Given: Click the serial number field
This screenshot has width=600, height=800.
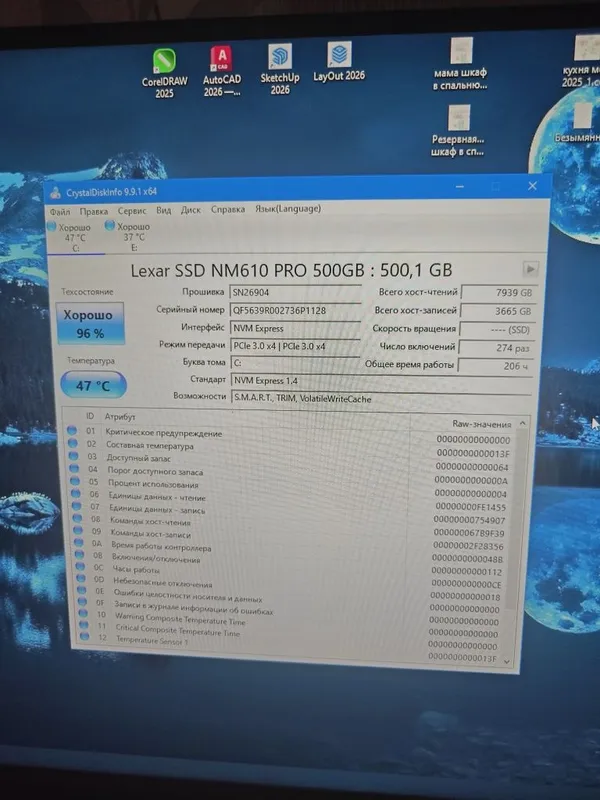Looking at the screenshot, I should pos(295,310).
